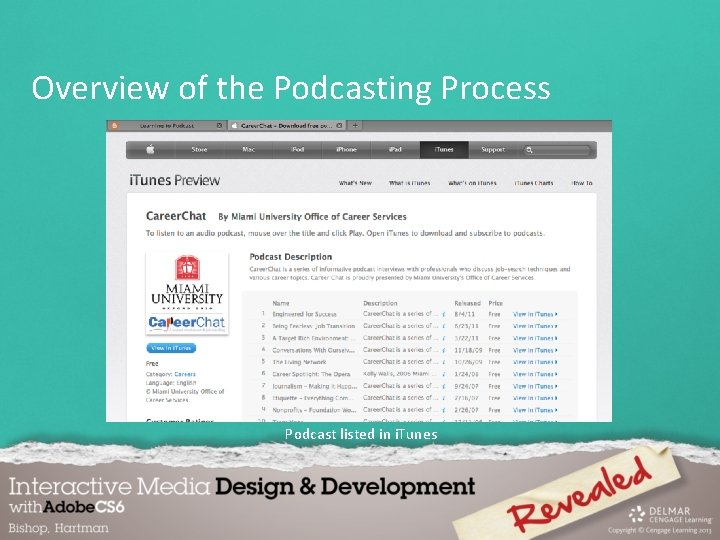Open the Mac section in navigation bar
This screenshot has width=720, height=540.
click(x=248, y=149)
